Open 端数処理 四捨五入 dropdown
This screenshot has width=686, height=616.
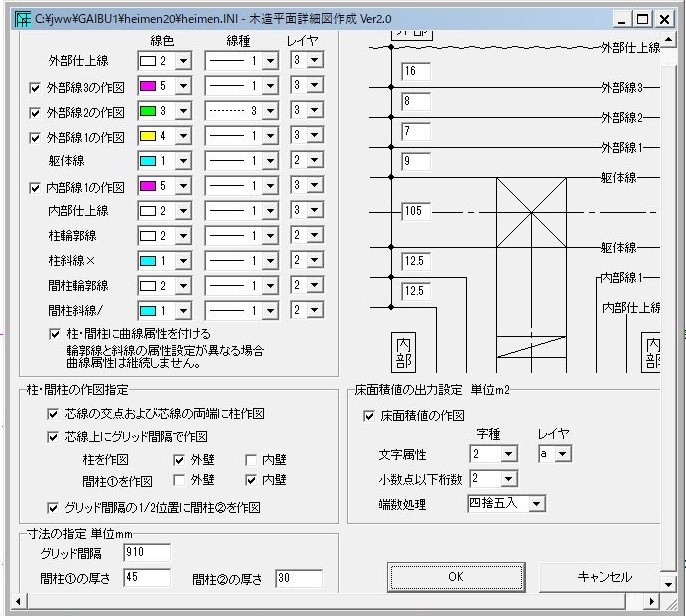pos(536,504)
